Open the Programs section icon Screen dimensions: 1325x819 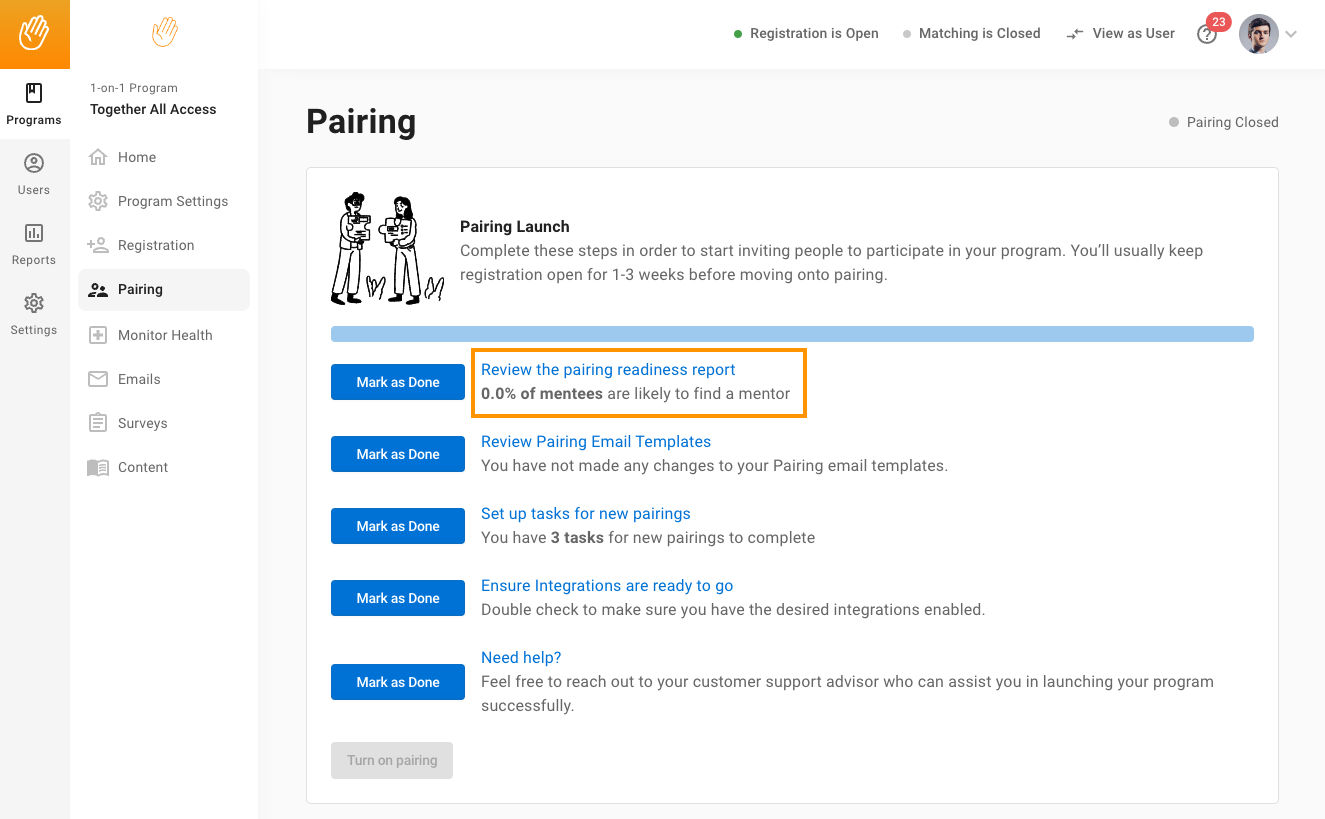coord(34,93)
